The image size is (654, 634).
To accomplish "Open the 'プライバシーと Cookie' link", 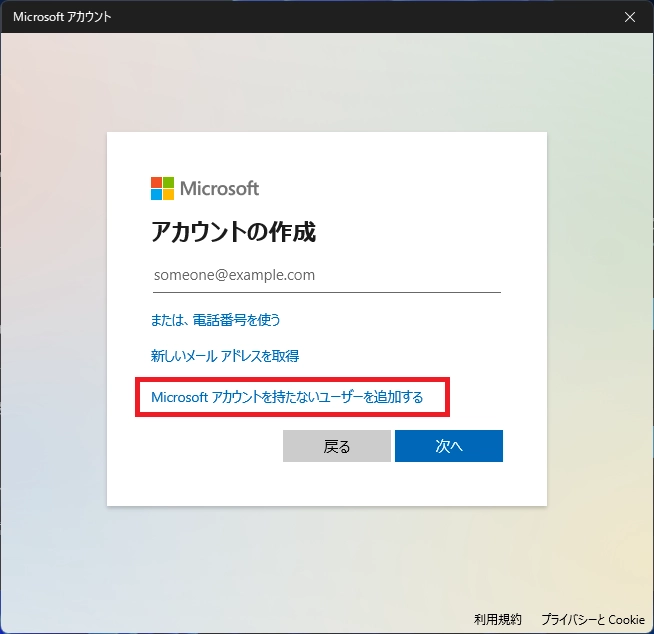I will point(593,619).
